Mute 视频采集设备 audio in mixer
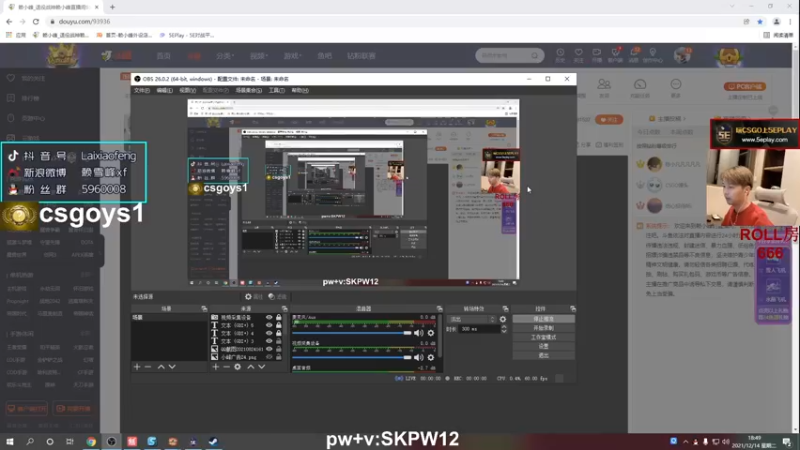This screenshot has width=800, height=450. 418,358
